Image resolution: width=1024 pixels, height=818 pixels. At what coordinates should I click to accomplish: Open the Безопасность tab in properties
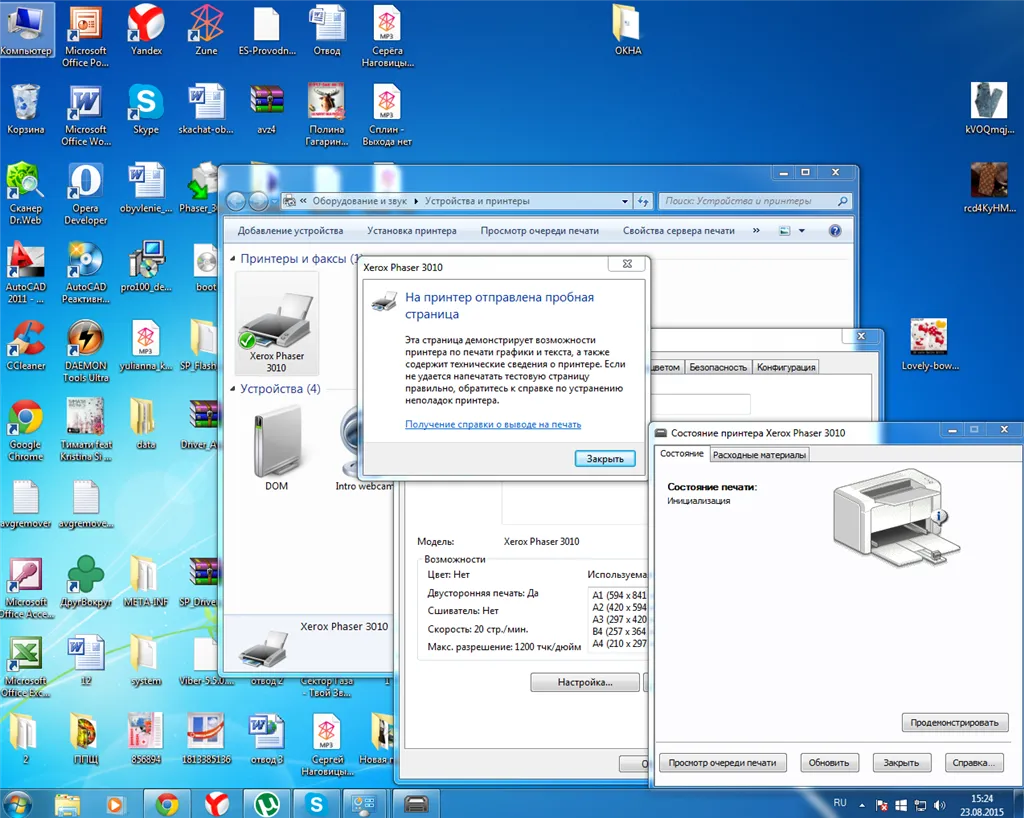tap(718, 367)
